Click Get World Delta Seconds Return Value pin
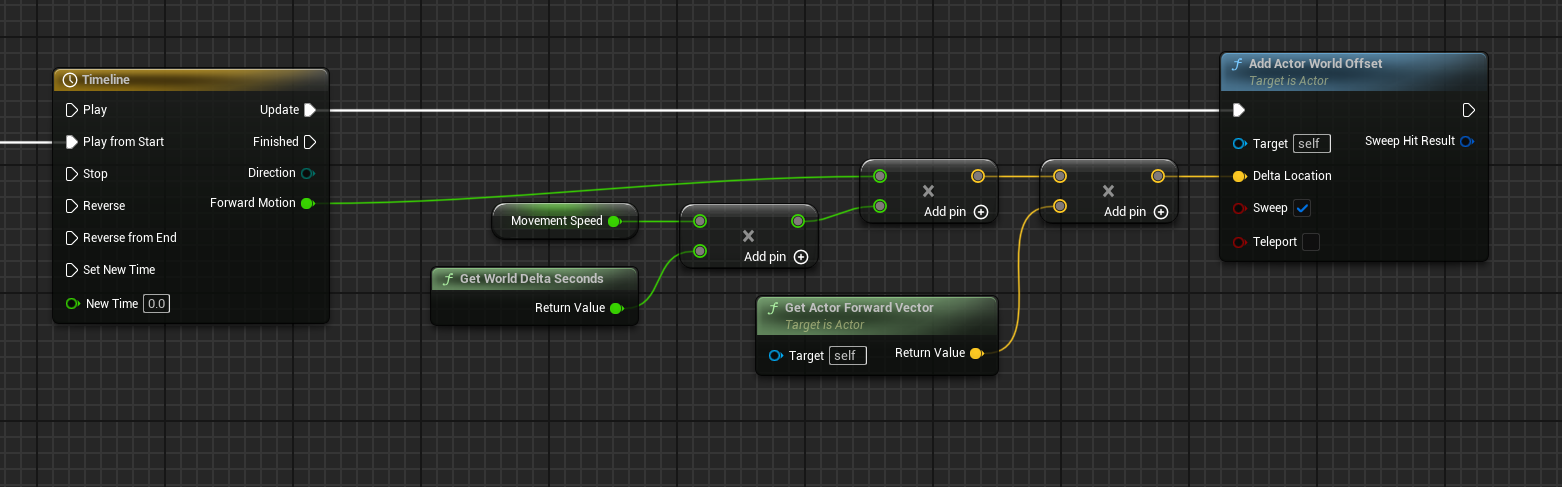 (616, 308)
